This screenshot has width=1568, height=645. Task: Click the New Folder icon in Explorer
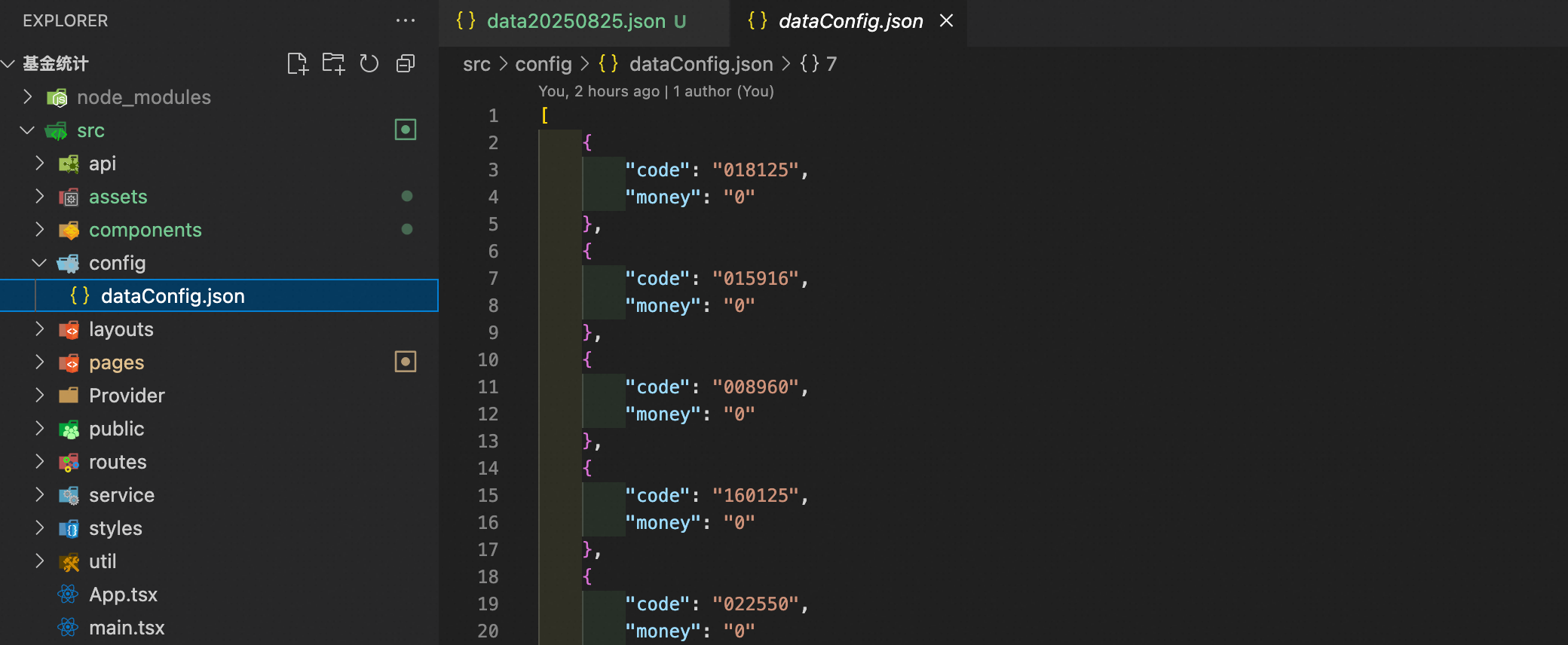tap(333, 64)
